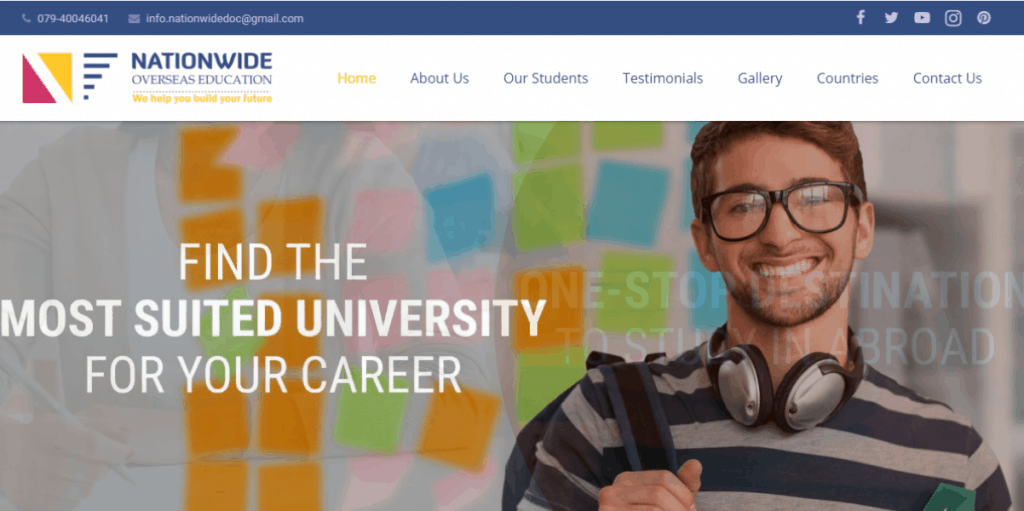Select the Countries menu item

click(x=847, y=78)
